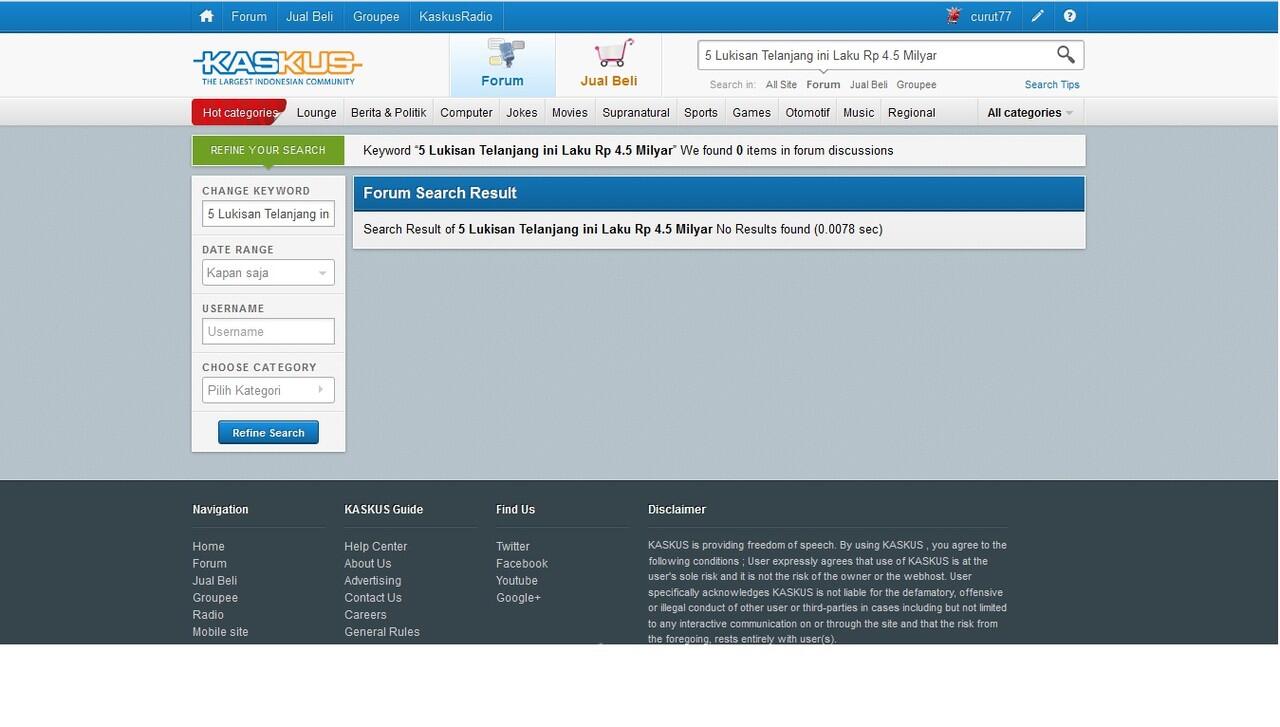Open the Search Tips link
The image size is (1280, 727).
coord(1052,85)
